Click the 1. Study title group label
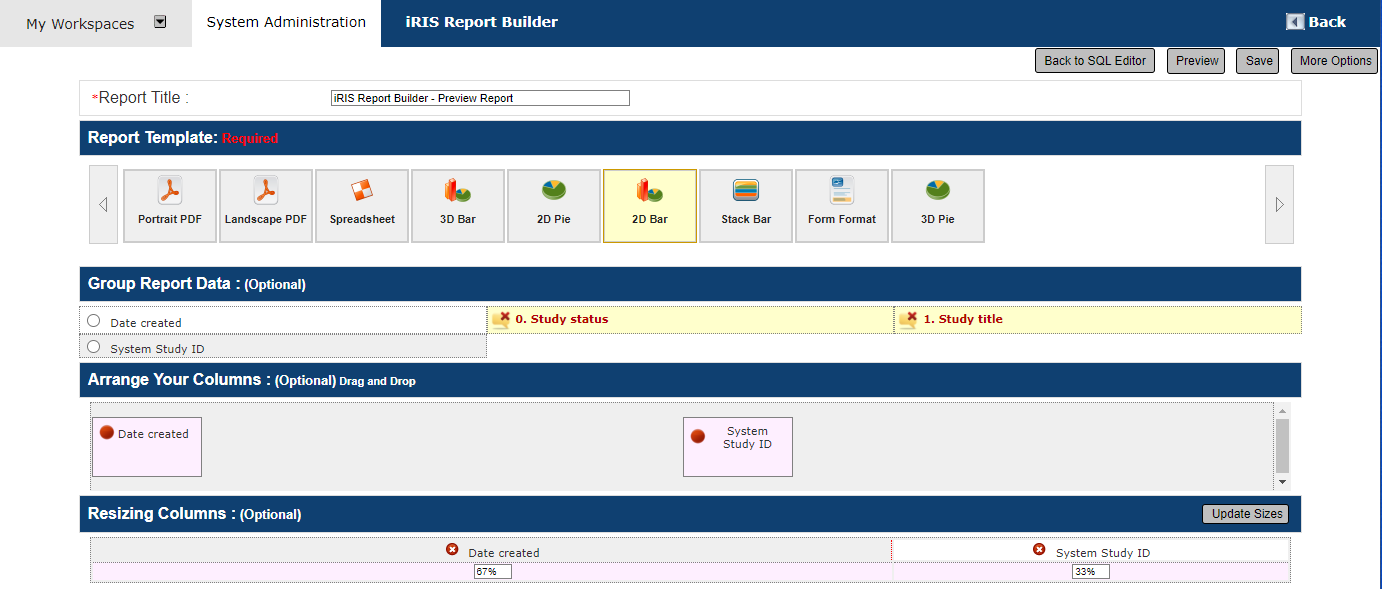 pos(963,319)
